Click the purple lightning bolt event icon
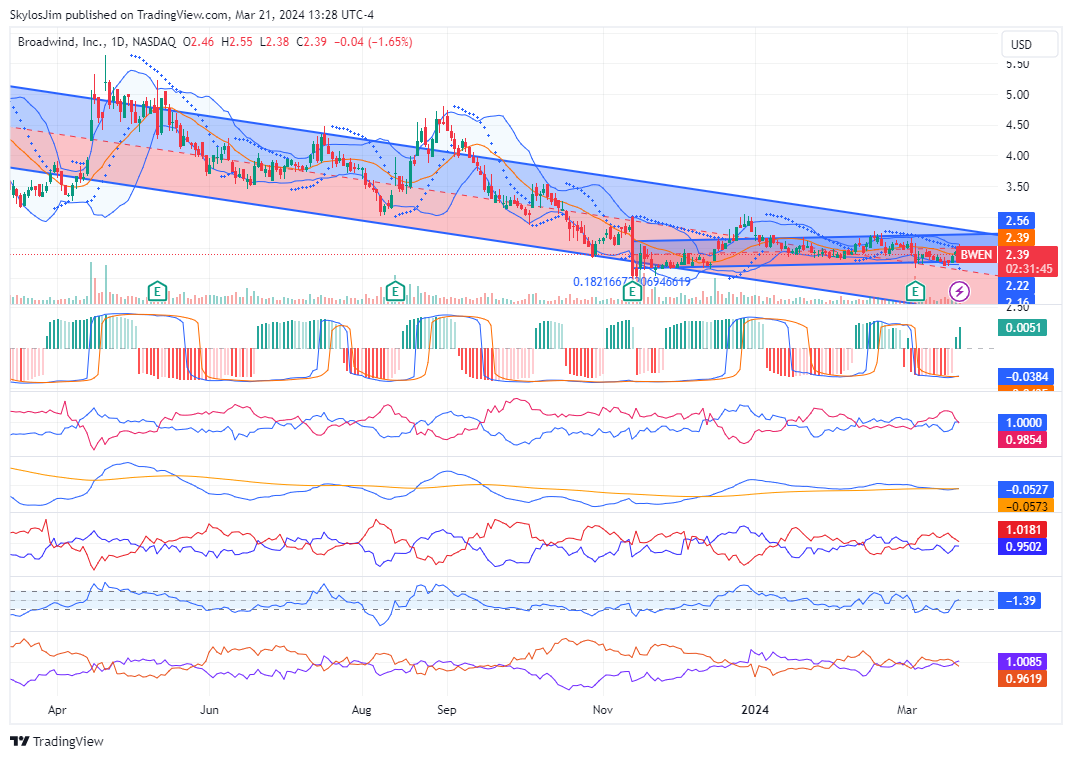Viewport: 1072px width, 759px height. [x=959, y=291]
